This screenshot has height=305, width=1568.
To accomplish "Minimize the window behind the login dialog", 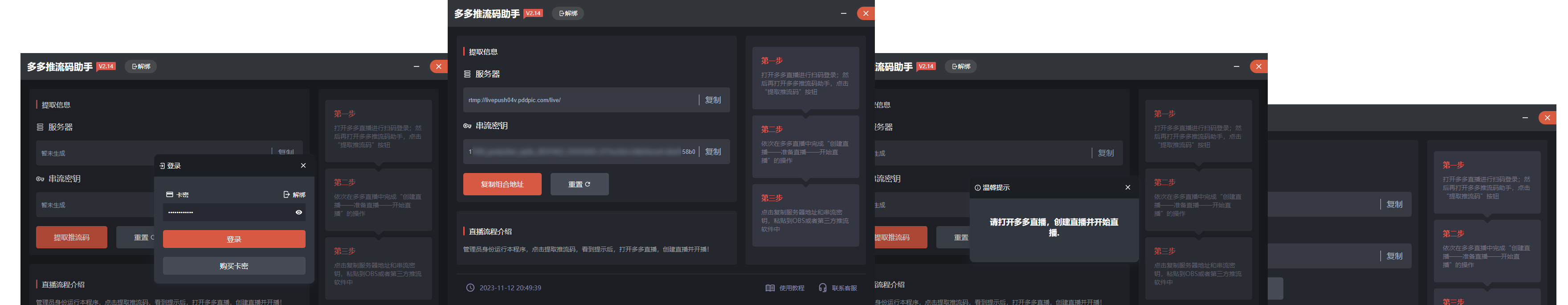I will coord(416,66).
